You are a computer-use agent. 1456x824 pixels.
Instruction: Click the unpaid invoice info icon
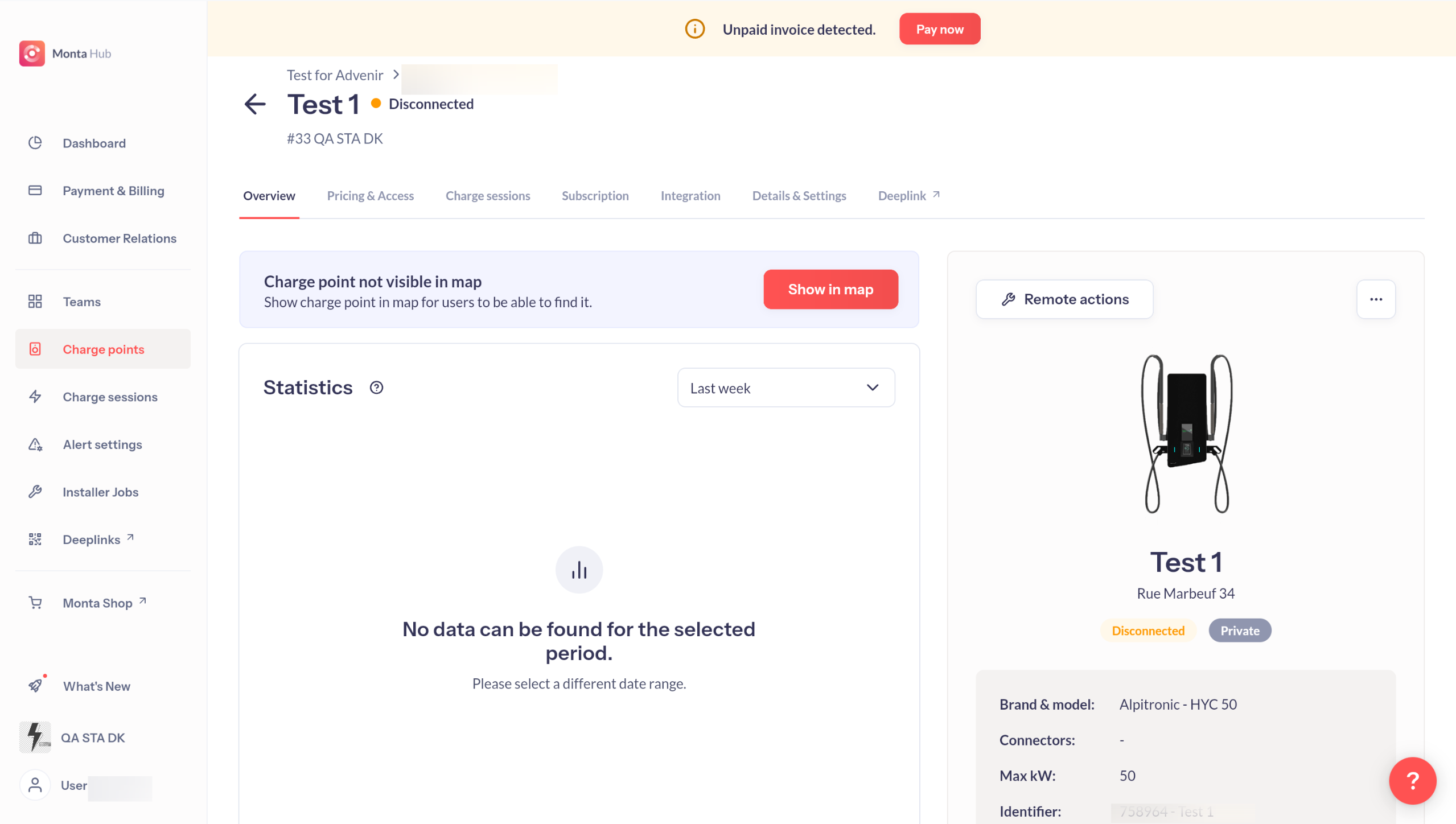point(694,29)
